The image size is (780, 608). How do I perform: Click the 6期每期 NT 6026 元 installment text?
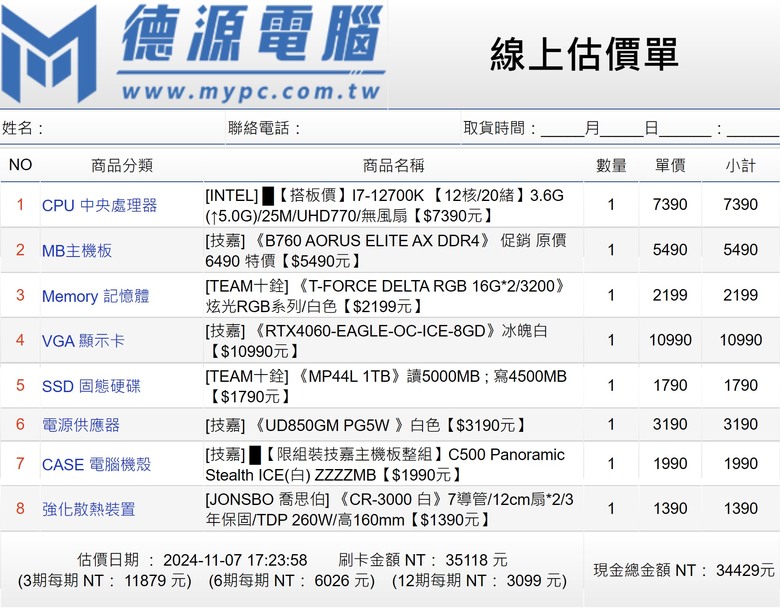coord(292,581)
